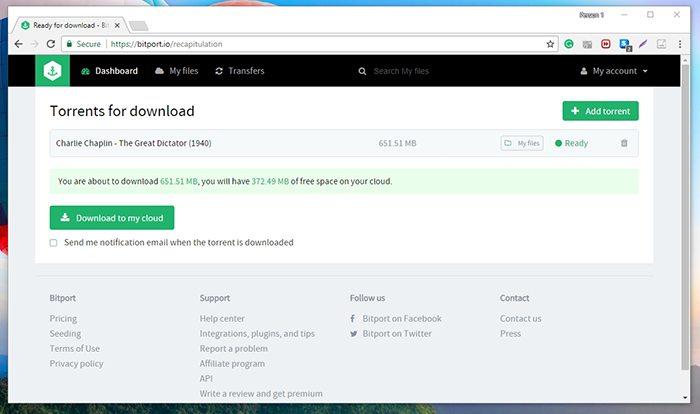The image size is (700, 414).
Task: Click the Facebook icon in footer
Action: (x=353, y=318)
